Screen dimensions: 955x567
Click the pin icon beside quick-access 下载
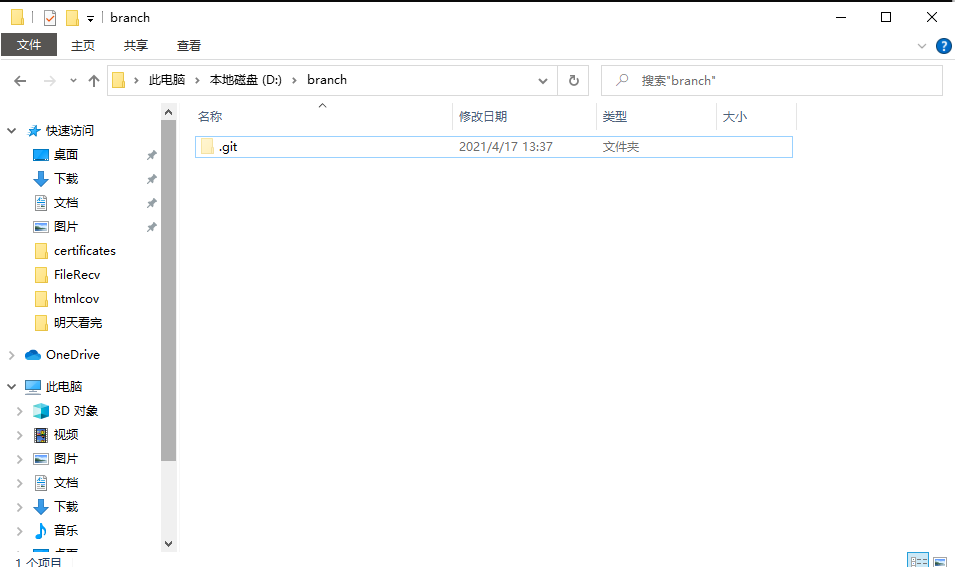click(152, 179)
